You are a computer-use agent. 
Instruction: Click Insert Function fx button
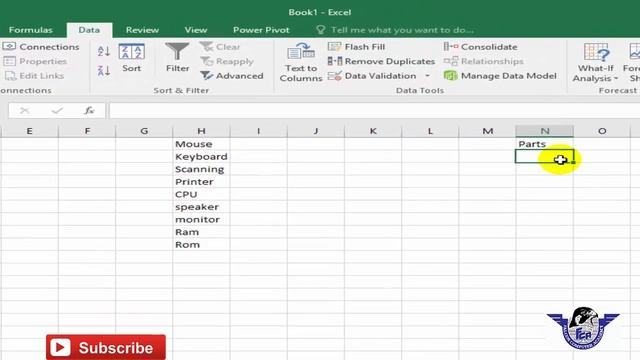click(89, 111)
